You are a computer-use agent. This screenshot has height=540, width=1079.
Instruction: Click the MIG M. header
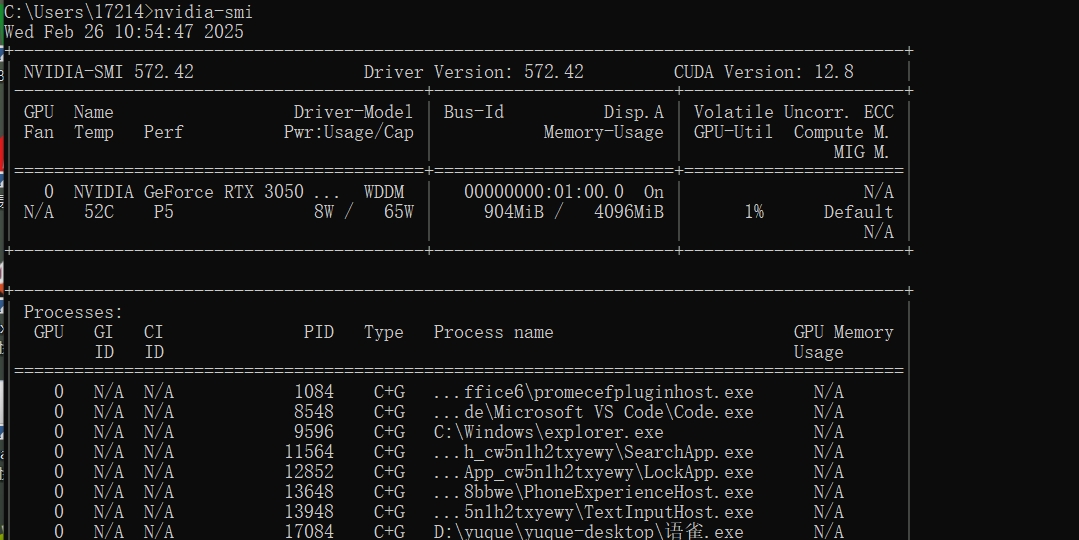[862, 152]
